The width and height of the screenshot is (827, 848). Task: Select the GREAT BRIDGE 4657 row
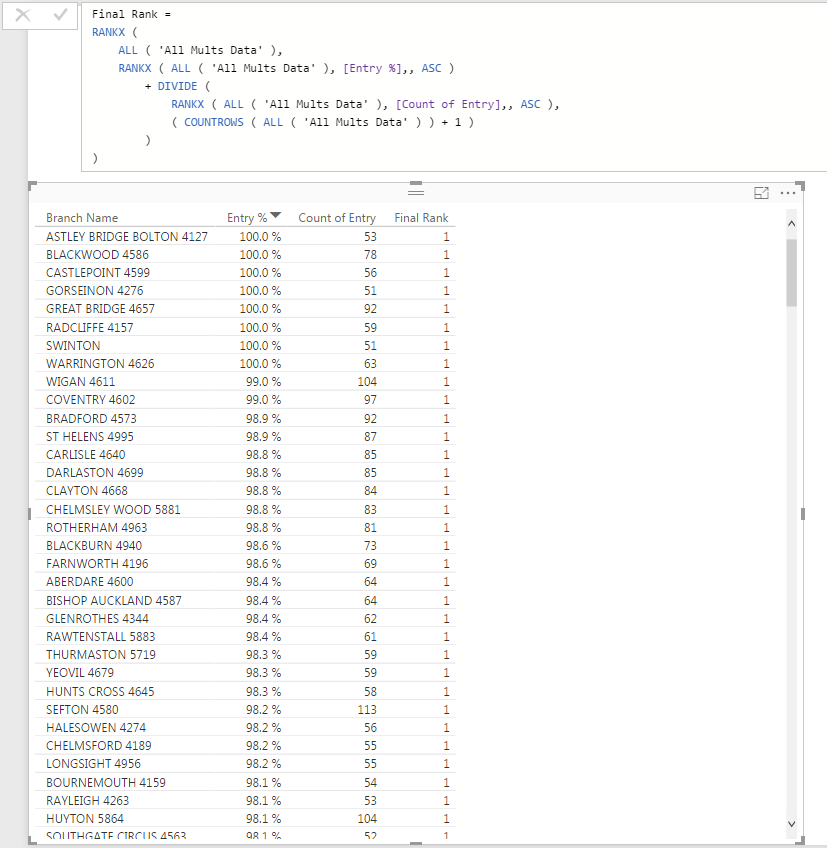[245, 309]
